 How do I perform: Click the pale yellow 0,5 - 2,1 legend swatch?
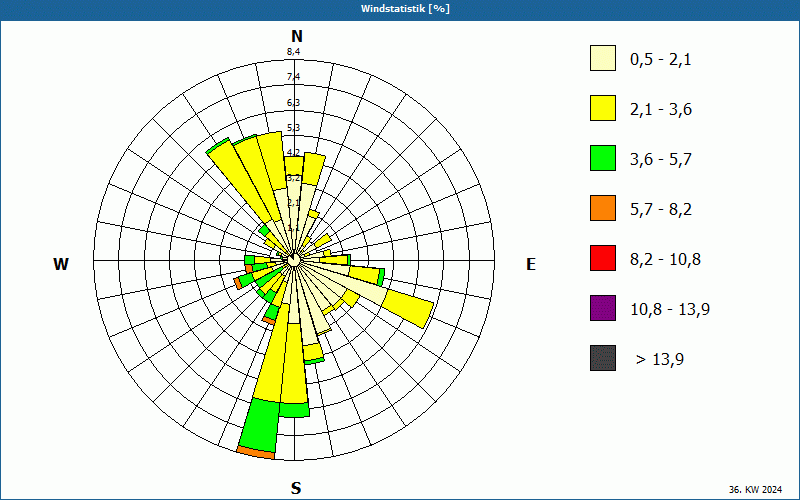[603, 58]
